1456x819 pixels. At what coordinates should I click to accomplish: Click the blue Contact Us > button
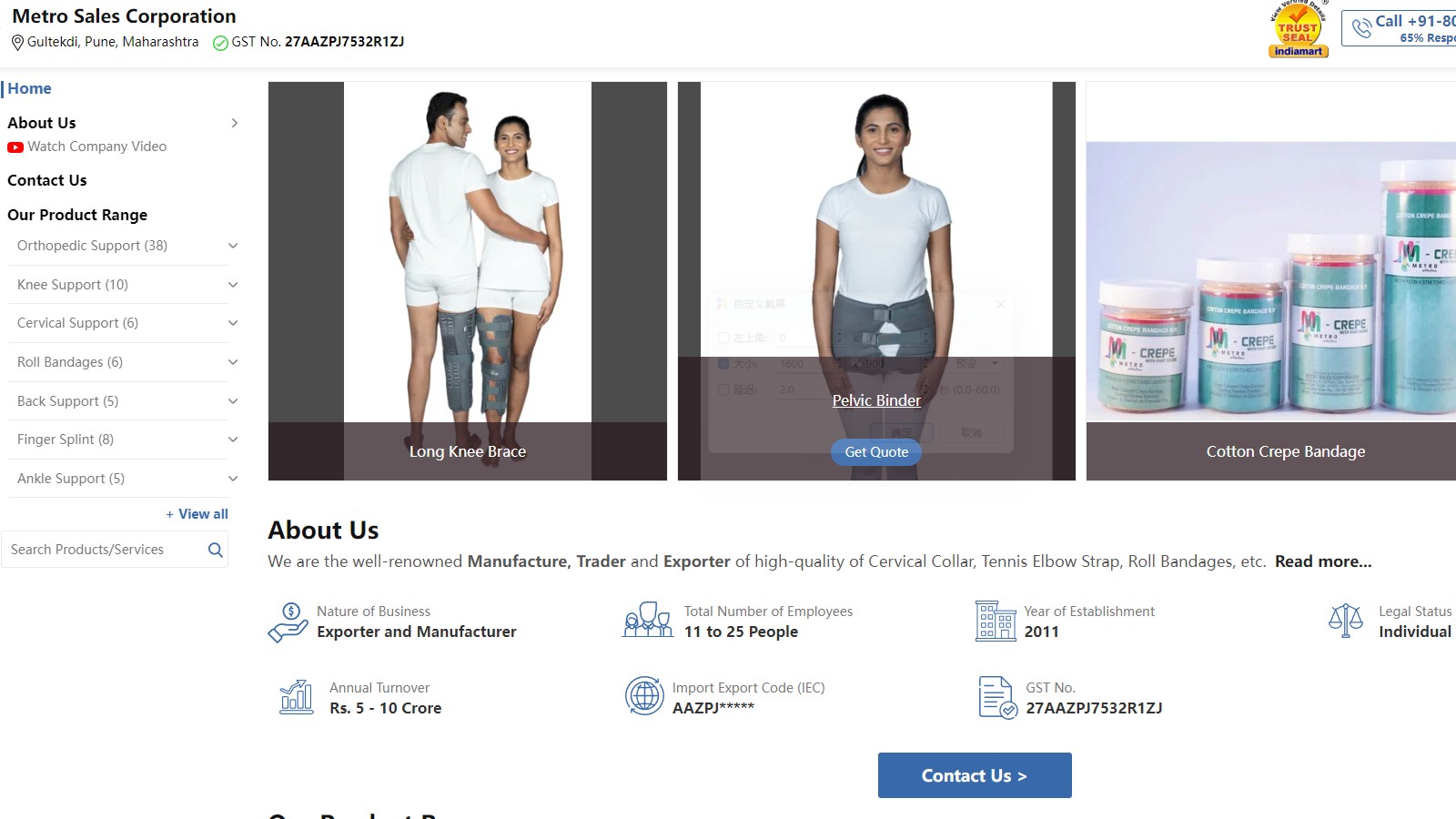coord(975,775)
